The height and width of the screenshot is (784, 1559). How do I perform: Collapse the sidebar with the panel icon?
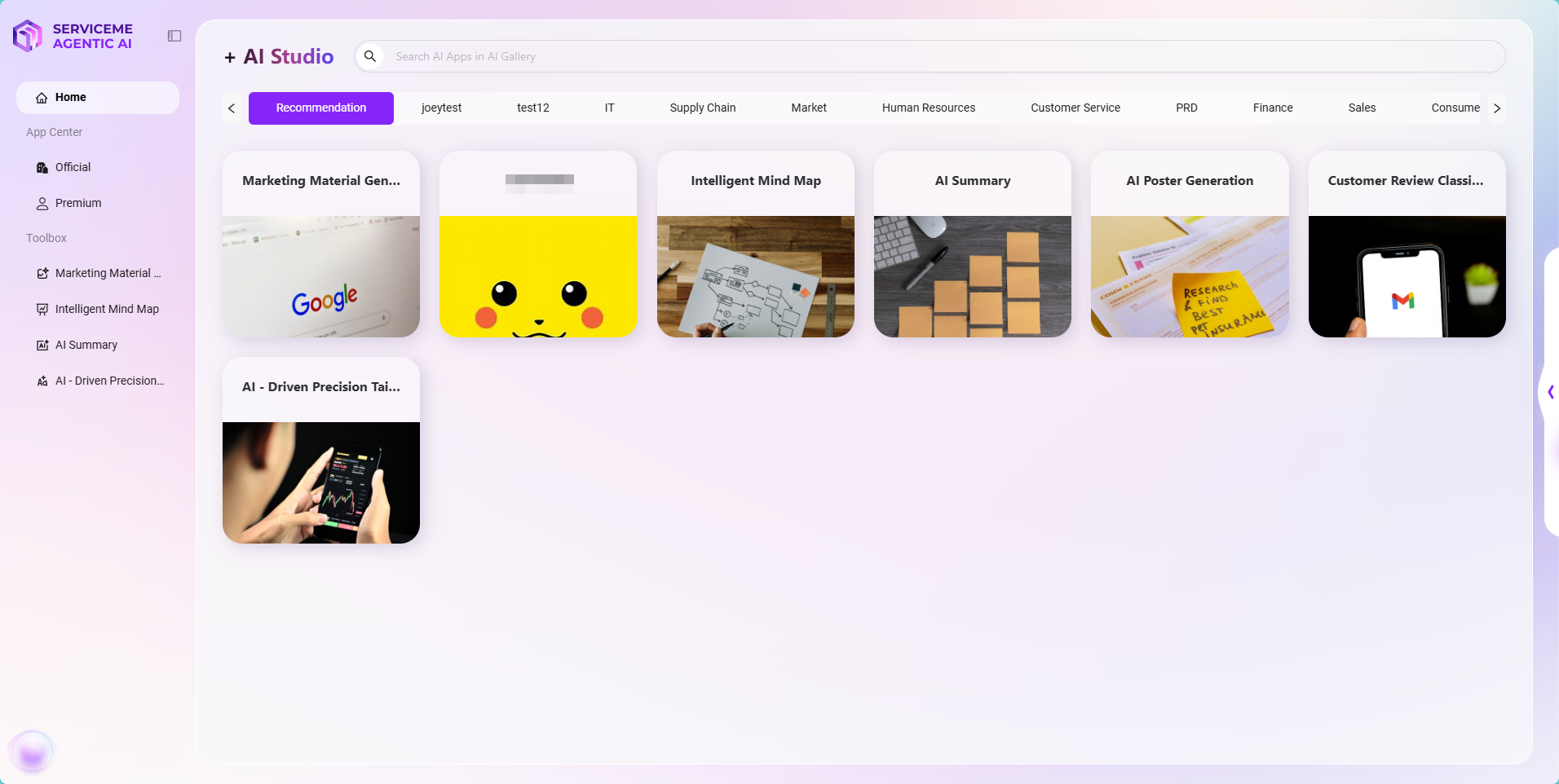coord(174,36)
